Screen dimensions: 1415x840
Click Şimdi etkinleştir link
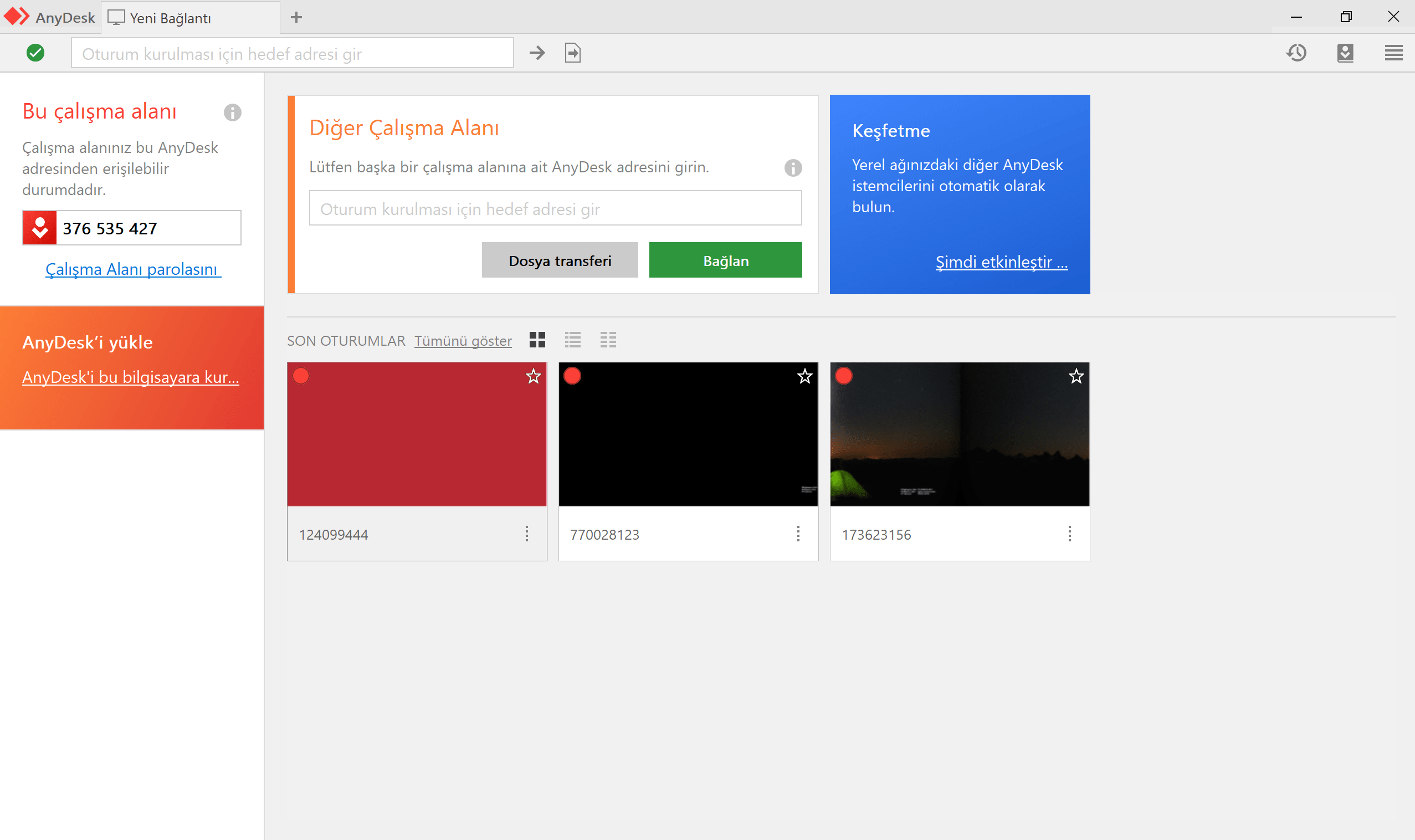coord(1002,262)
